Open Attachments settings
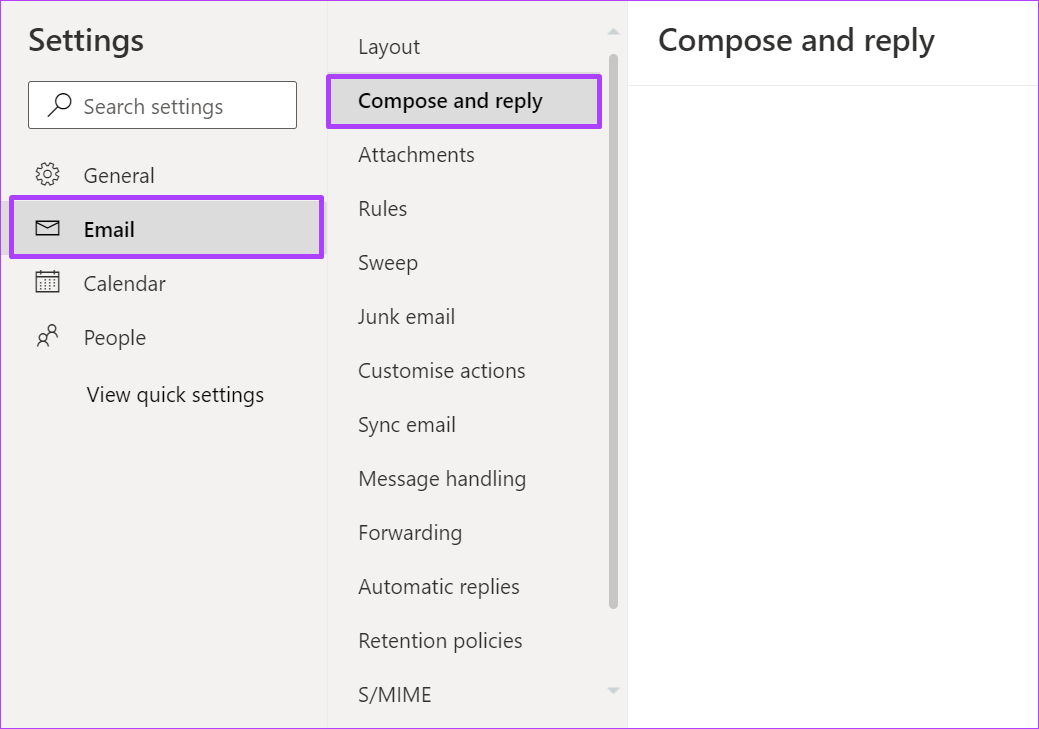The width and height of the screenshot is (1039, 729). coord(465,155)
